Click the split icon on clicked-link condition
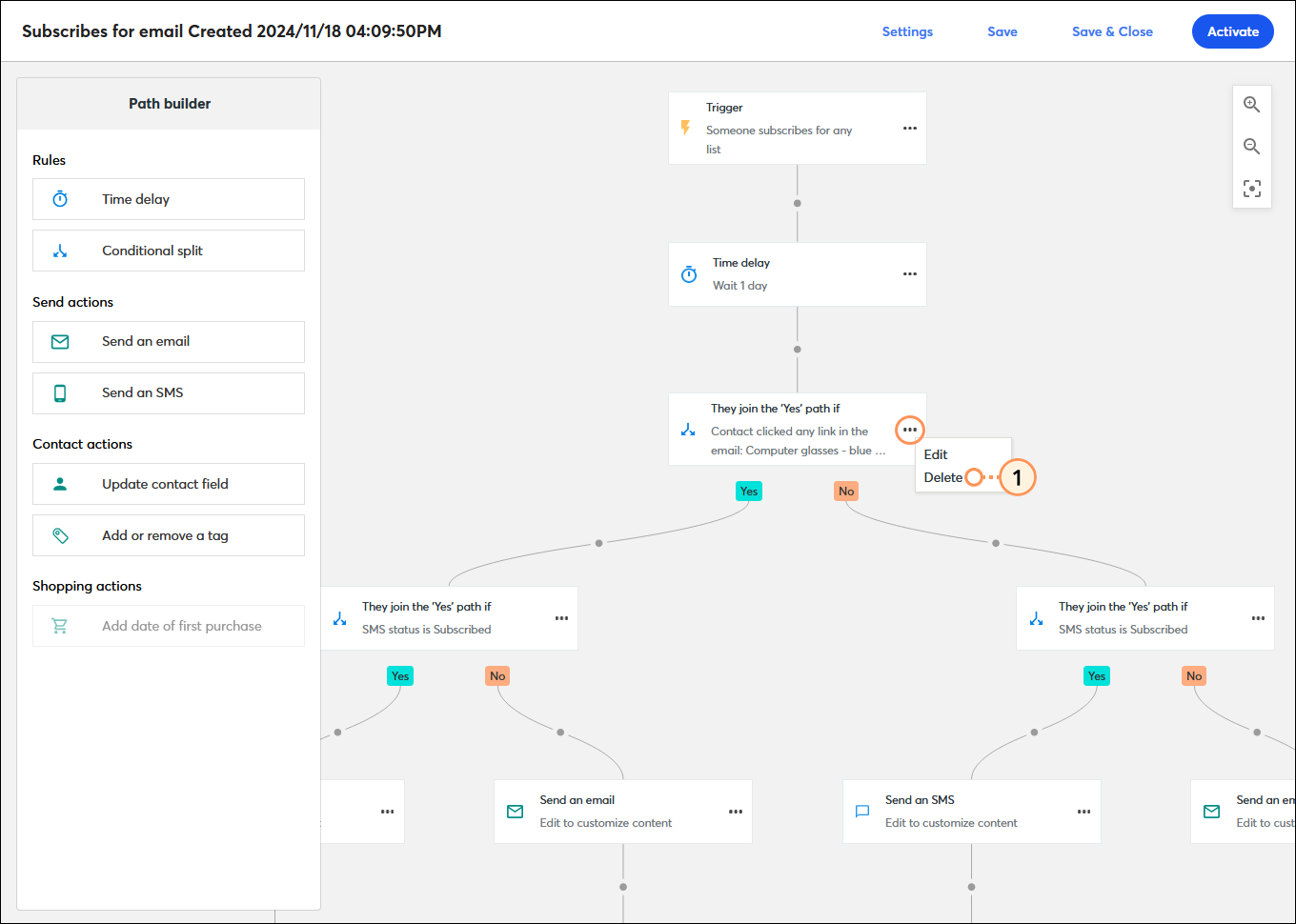The height and width of the screenshot is (924, 1296). pos(688,430)
